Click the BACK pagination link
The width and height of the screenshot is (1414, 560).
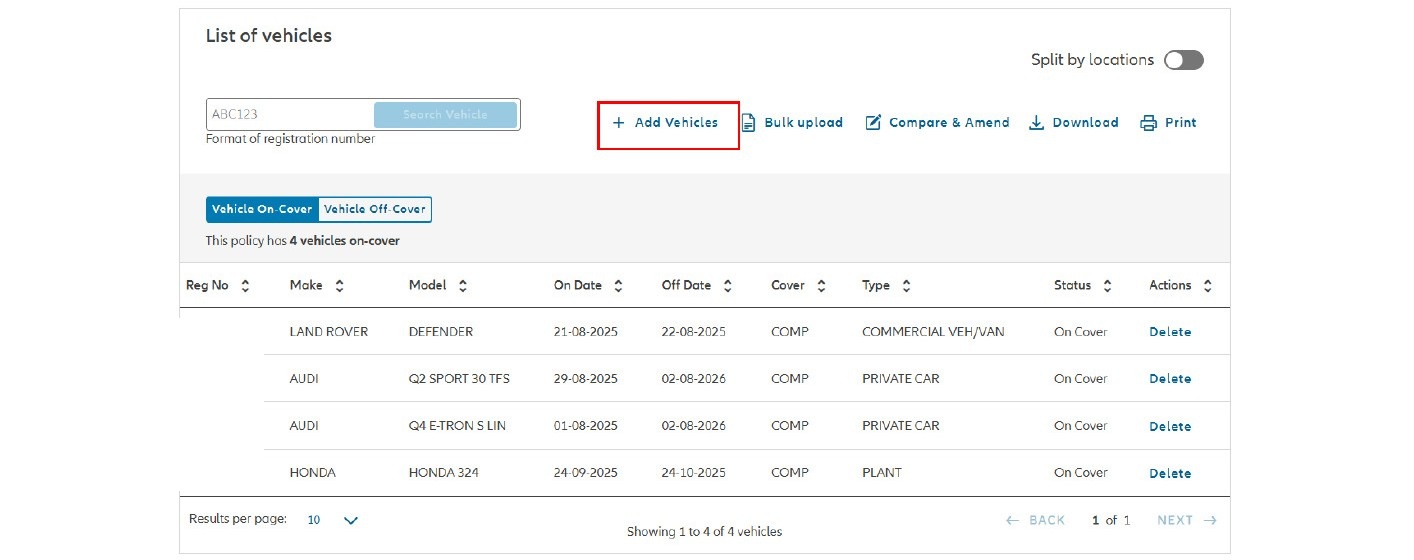coord(1035,520)
